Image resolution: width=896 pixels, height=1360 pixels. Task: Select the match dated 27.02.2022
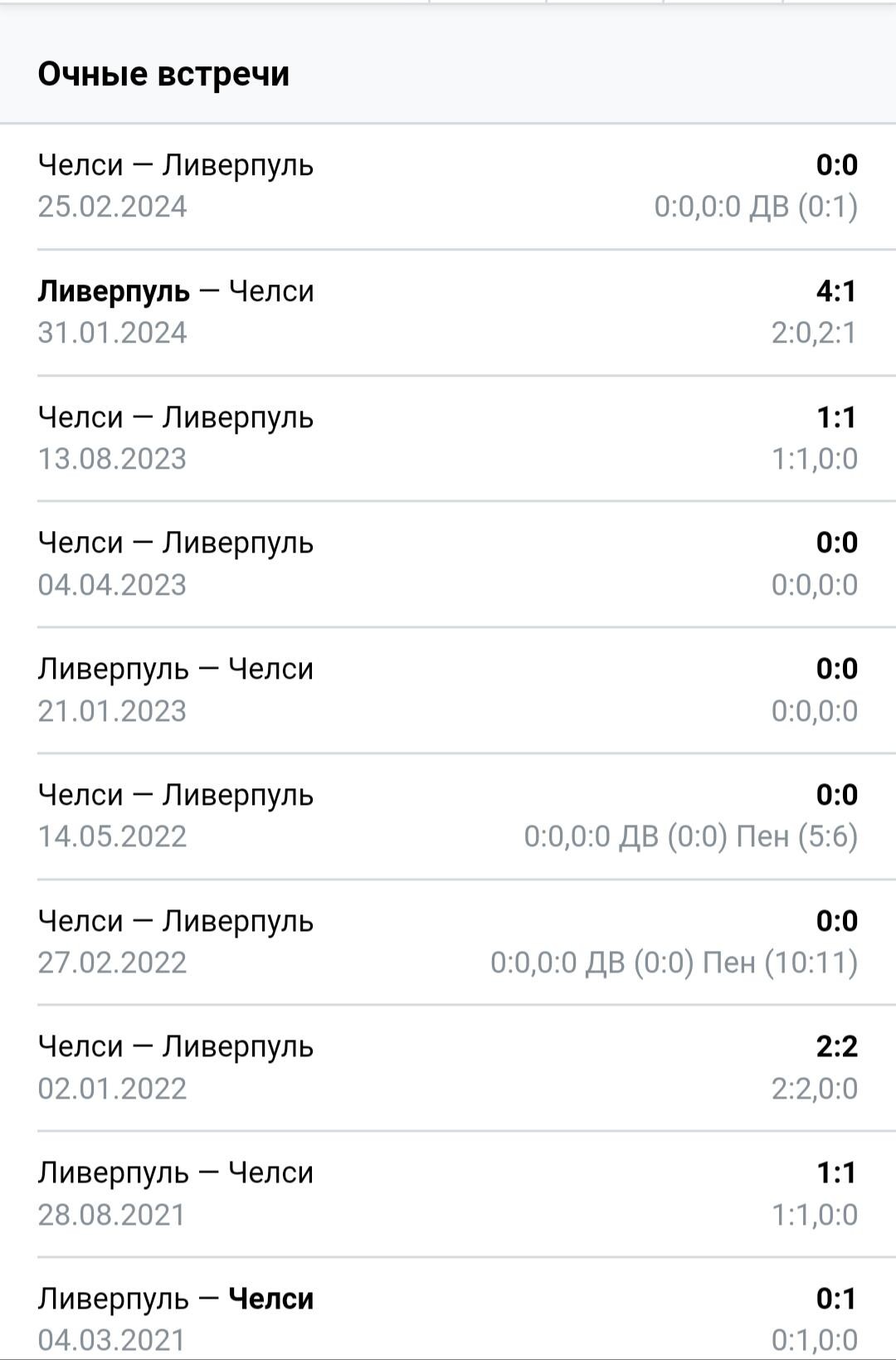coord(448,942)
